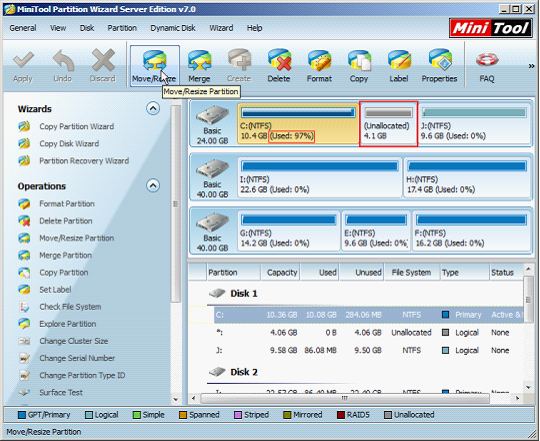Screen dimensions: 540x441
Task: Click Set Label icon in Operations
Action: click(24, 290)
